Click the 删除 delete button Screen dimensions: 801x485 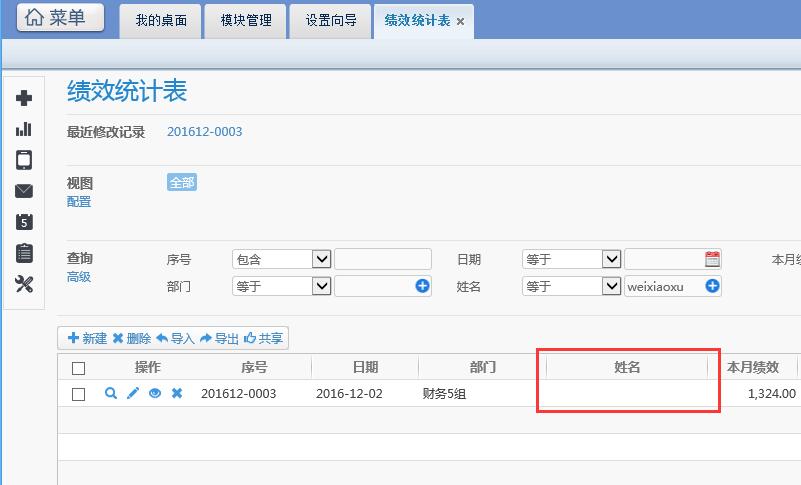132,338
